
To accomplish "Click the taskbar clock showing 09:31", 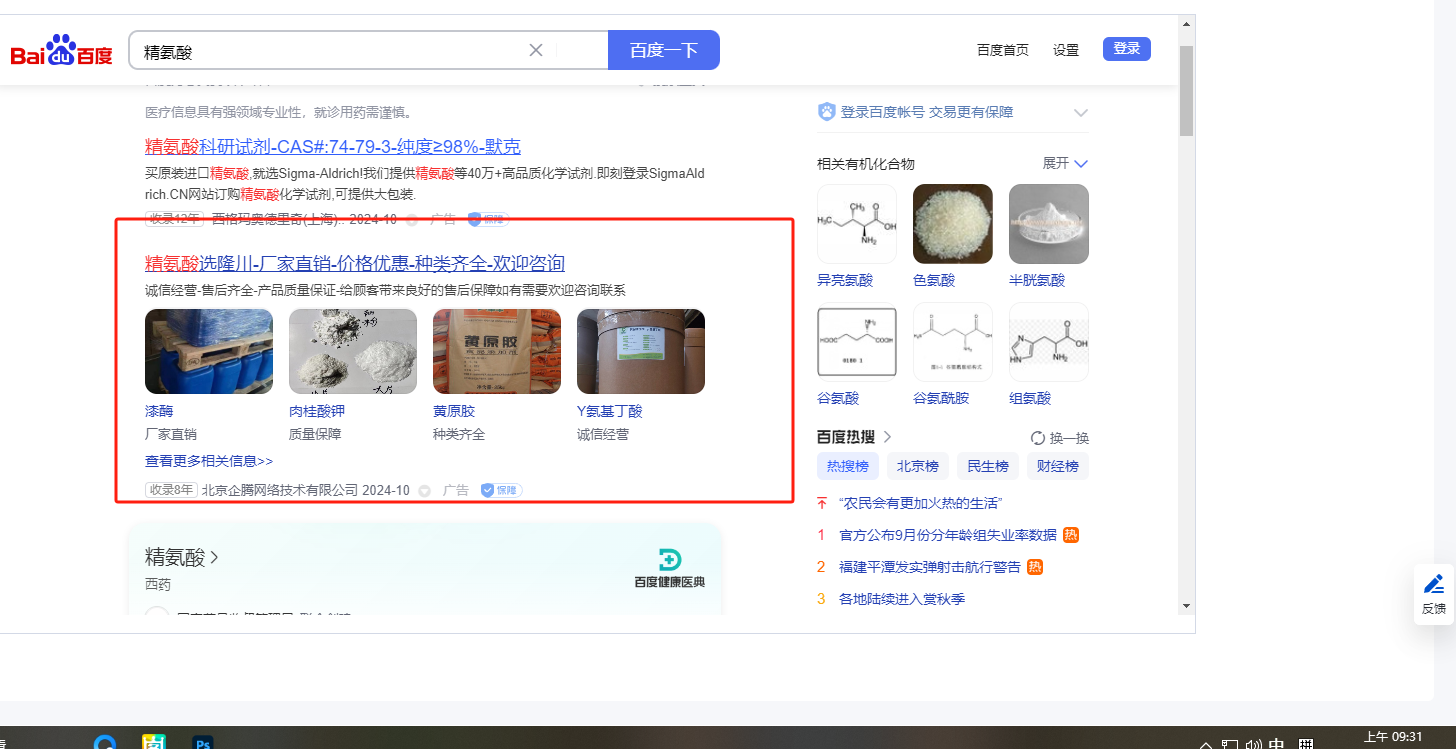I will point(1393,738).
